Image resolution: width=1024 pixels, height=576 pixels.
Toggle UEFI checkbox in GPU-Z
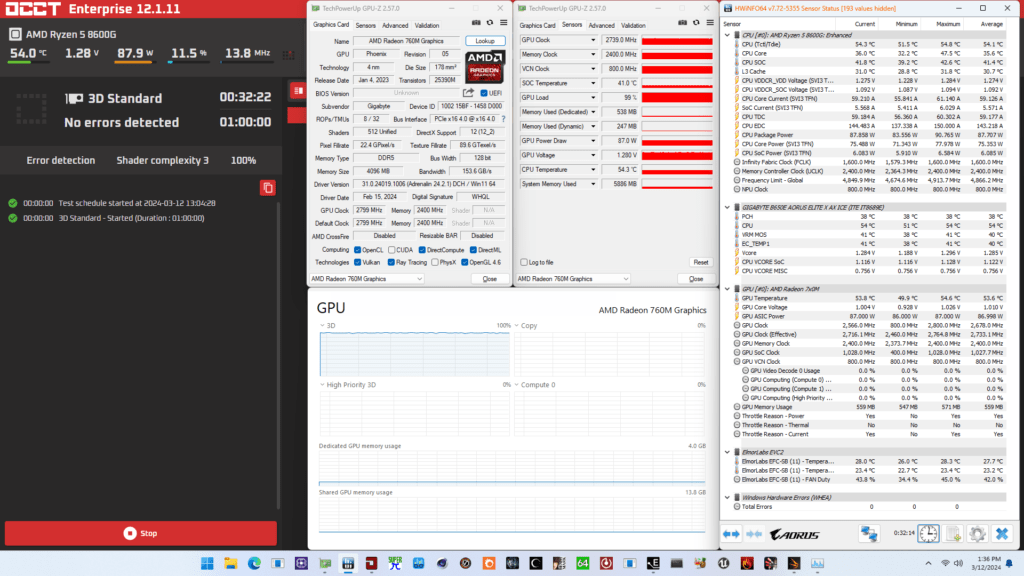[484, 93]
